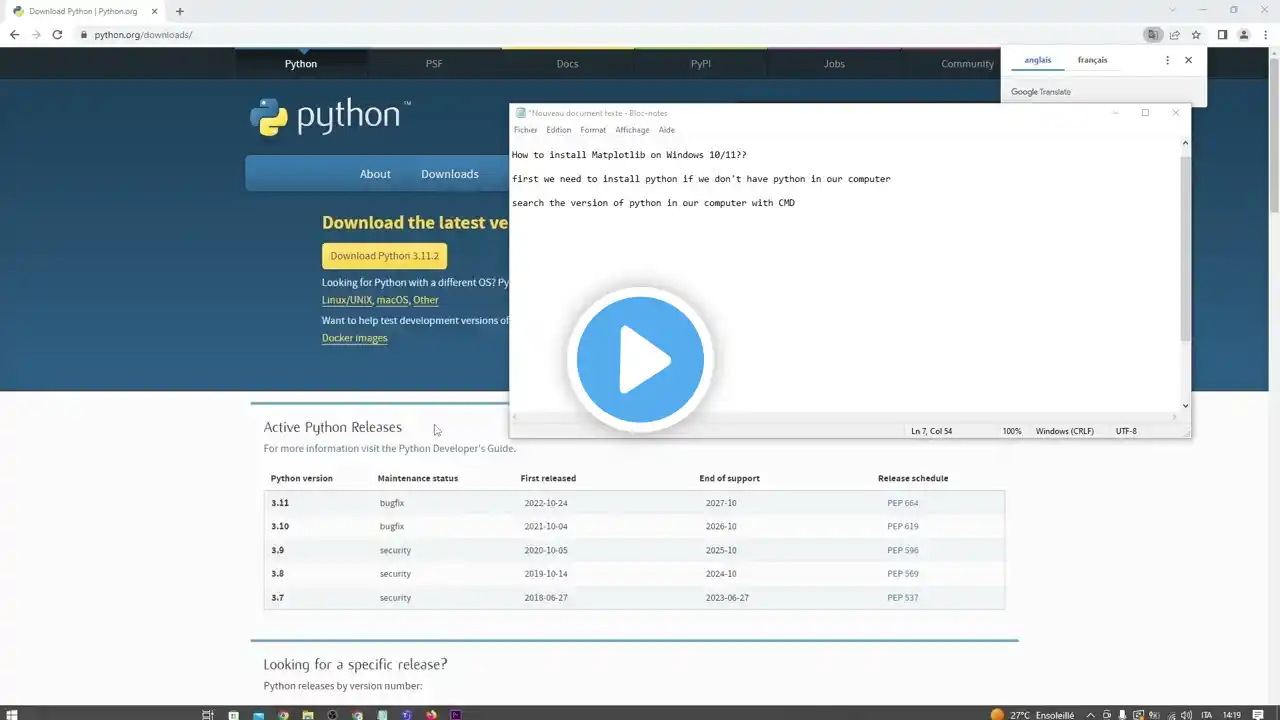
Task: Open the Edition menu in Notepad
Action: [559, 130]
